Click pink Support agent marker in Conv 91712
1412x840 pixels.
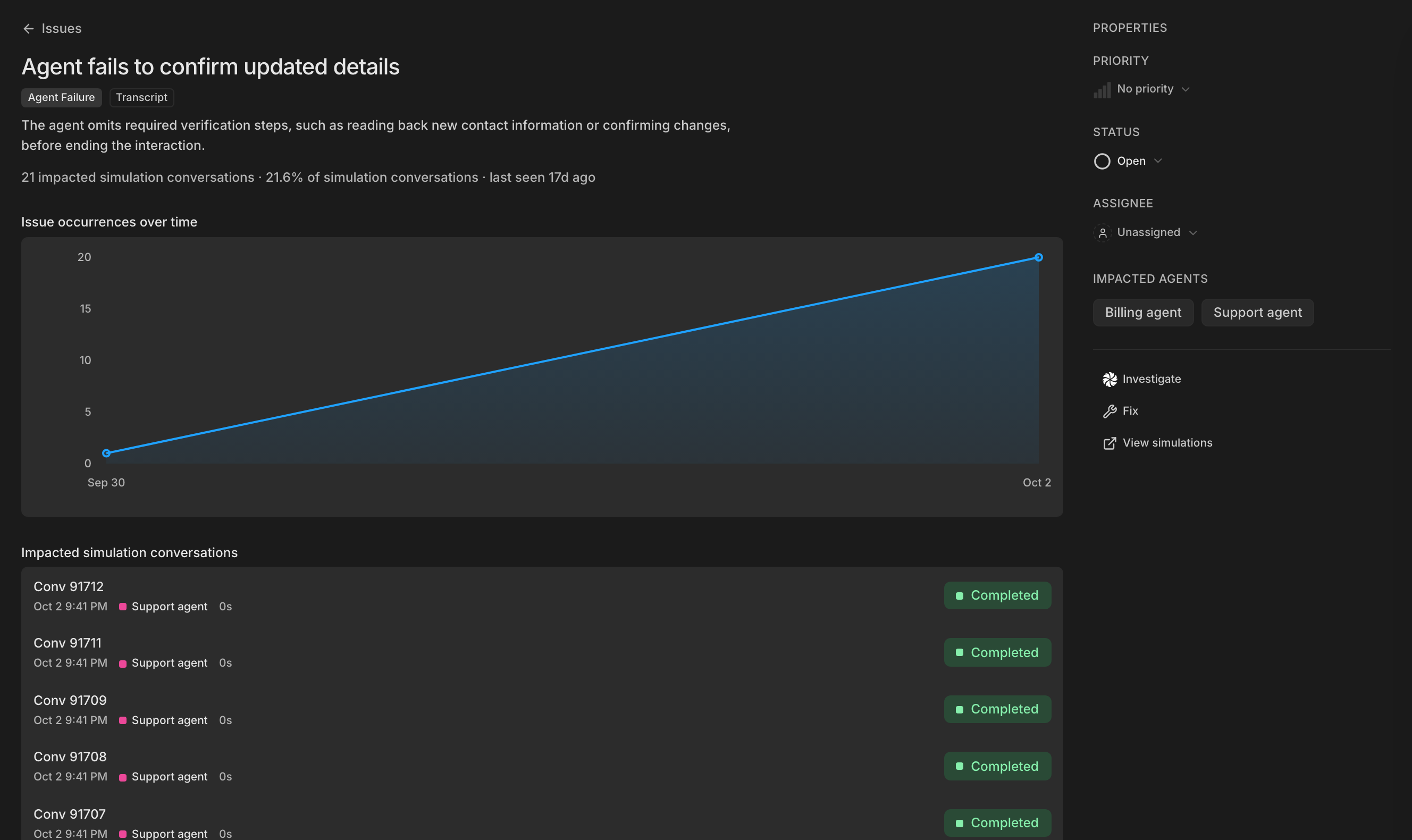pyautogui.click(x=123, y=607)
